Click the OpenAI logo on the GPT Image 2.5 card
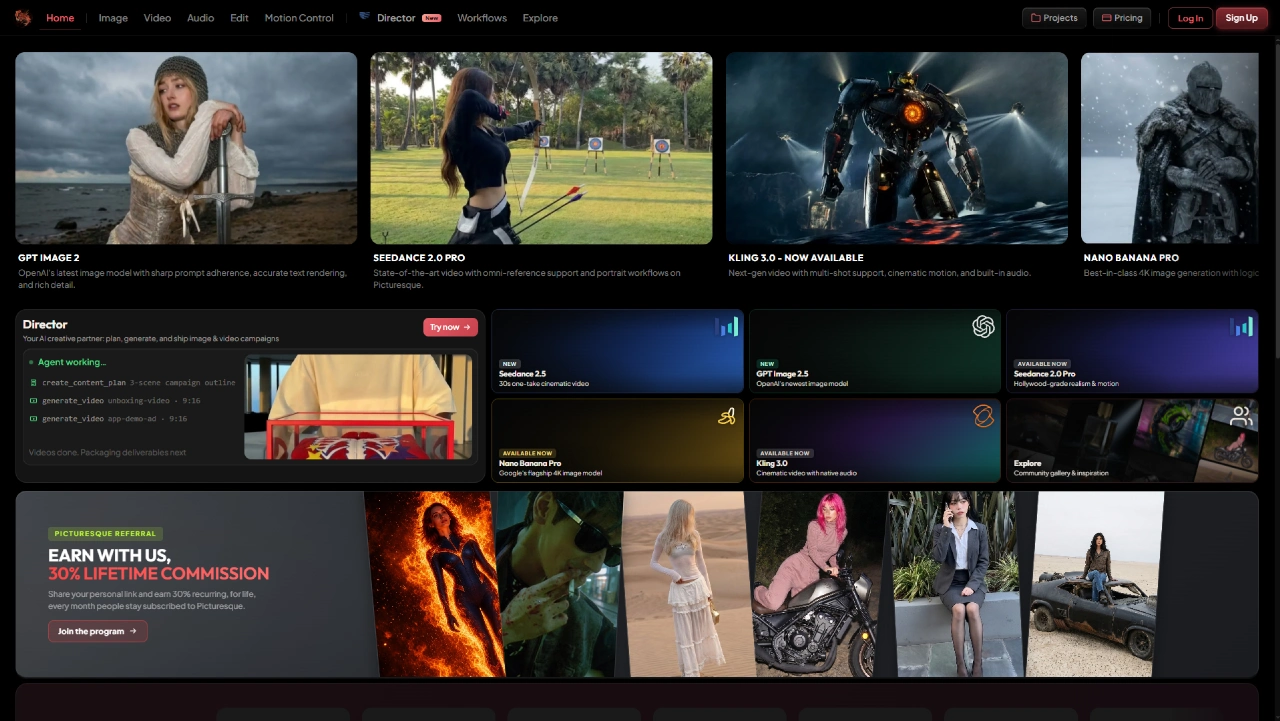Image resolution: width=1280 pixels, height=721 pixels. point(983,327)
